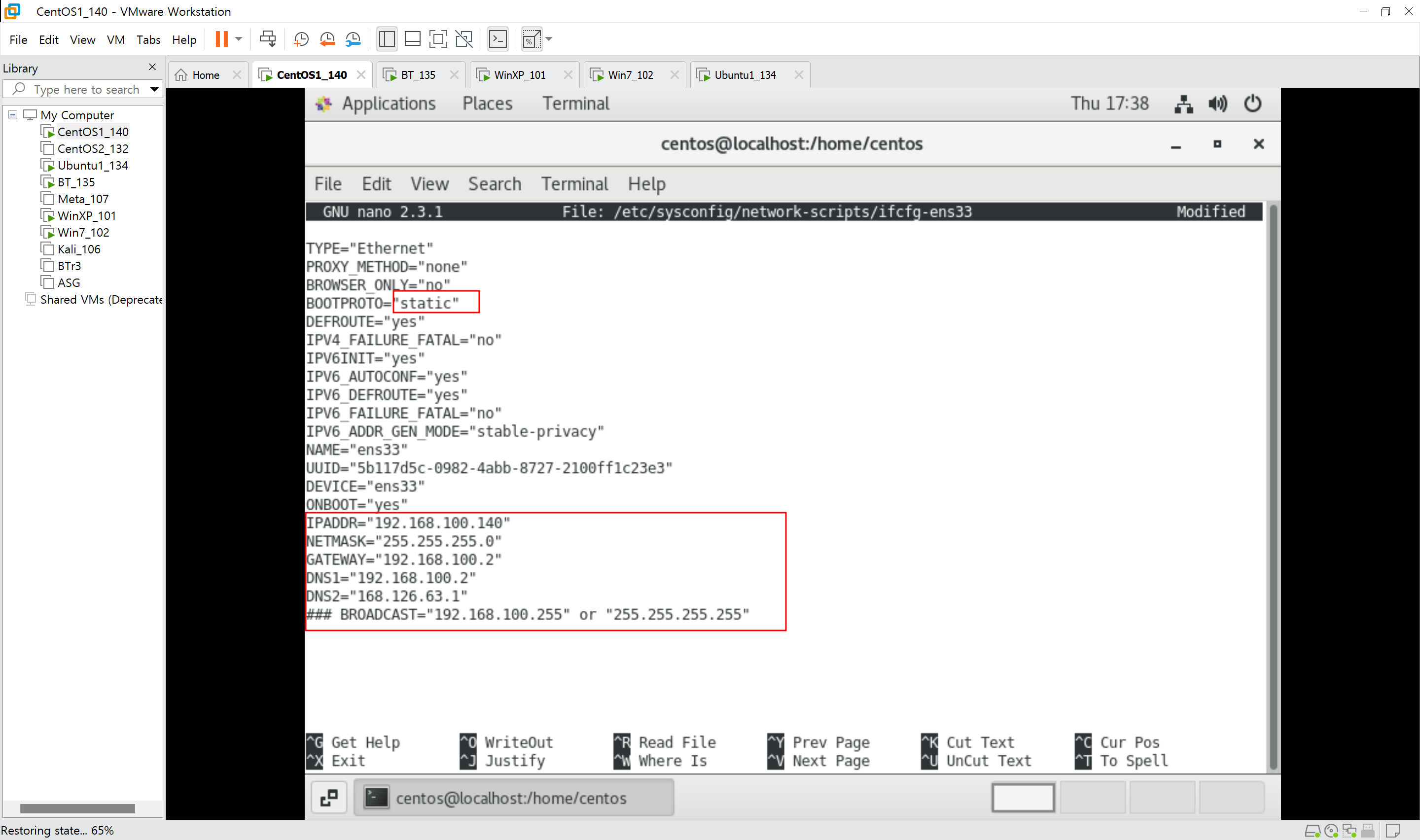Image resolution: width=1420 pixels, height=840 pixels.
Task: Open the stretch display dropdown arrow
Action: pos(549,39)
